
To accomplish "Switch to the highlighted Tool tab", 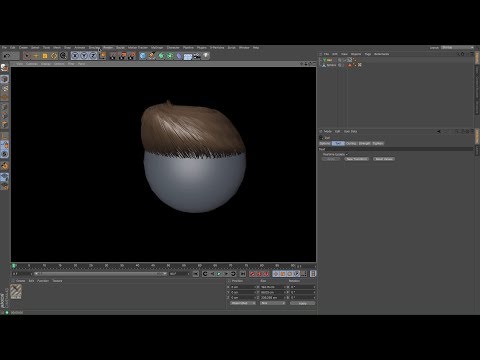I will pyautogui.click(x=338, y=143).
